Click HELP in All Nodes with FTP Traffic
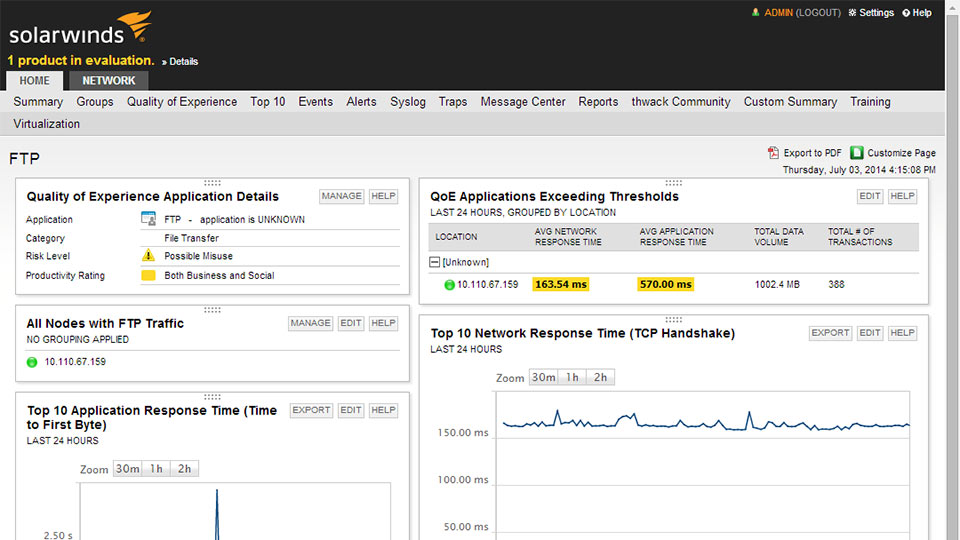 383,323
